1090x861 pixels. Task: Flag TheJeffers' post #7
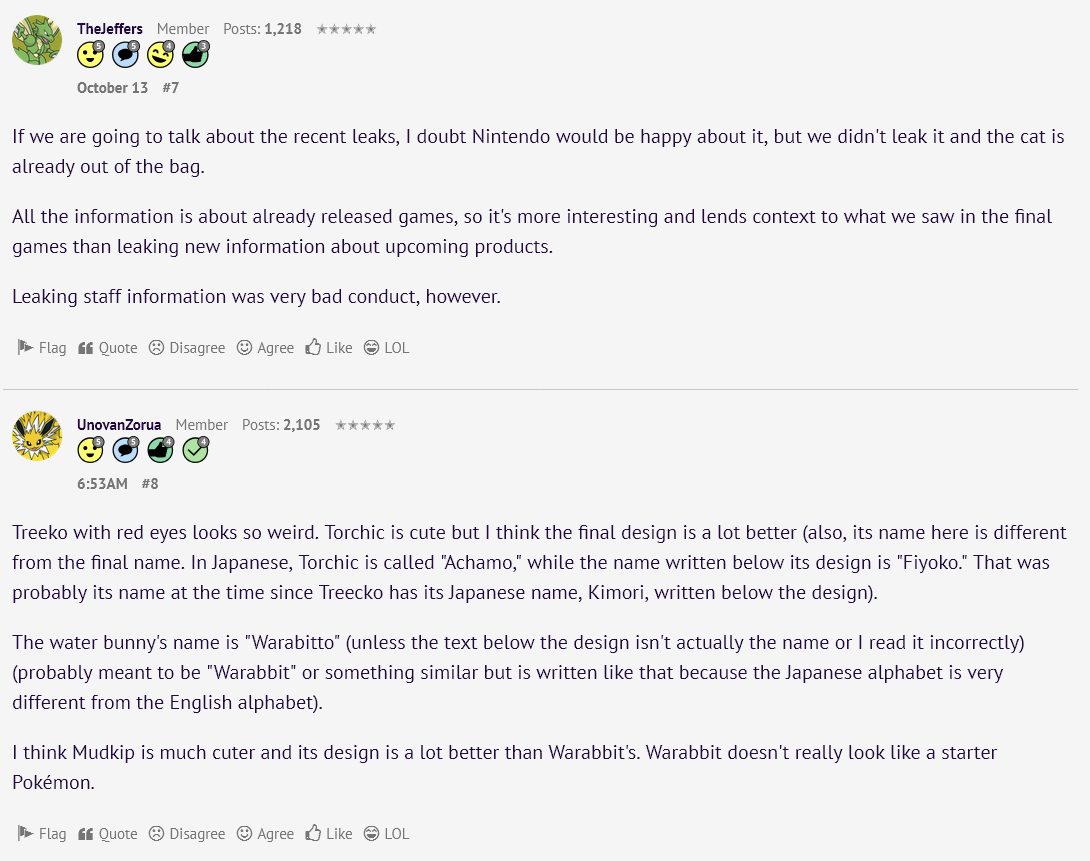click(x=42, y=348)
